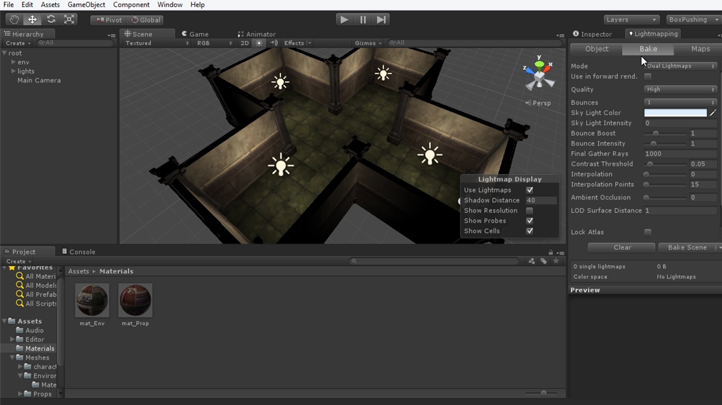Open All Prefabs favorite search
722x405 pixels.
[36, 295]
